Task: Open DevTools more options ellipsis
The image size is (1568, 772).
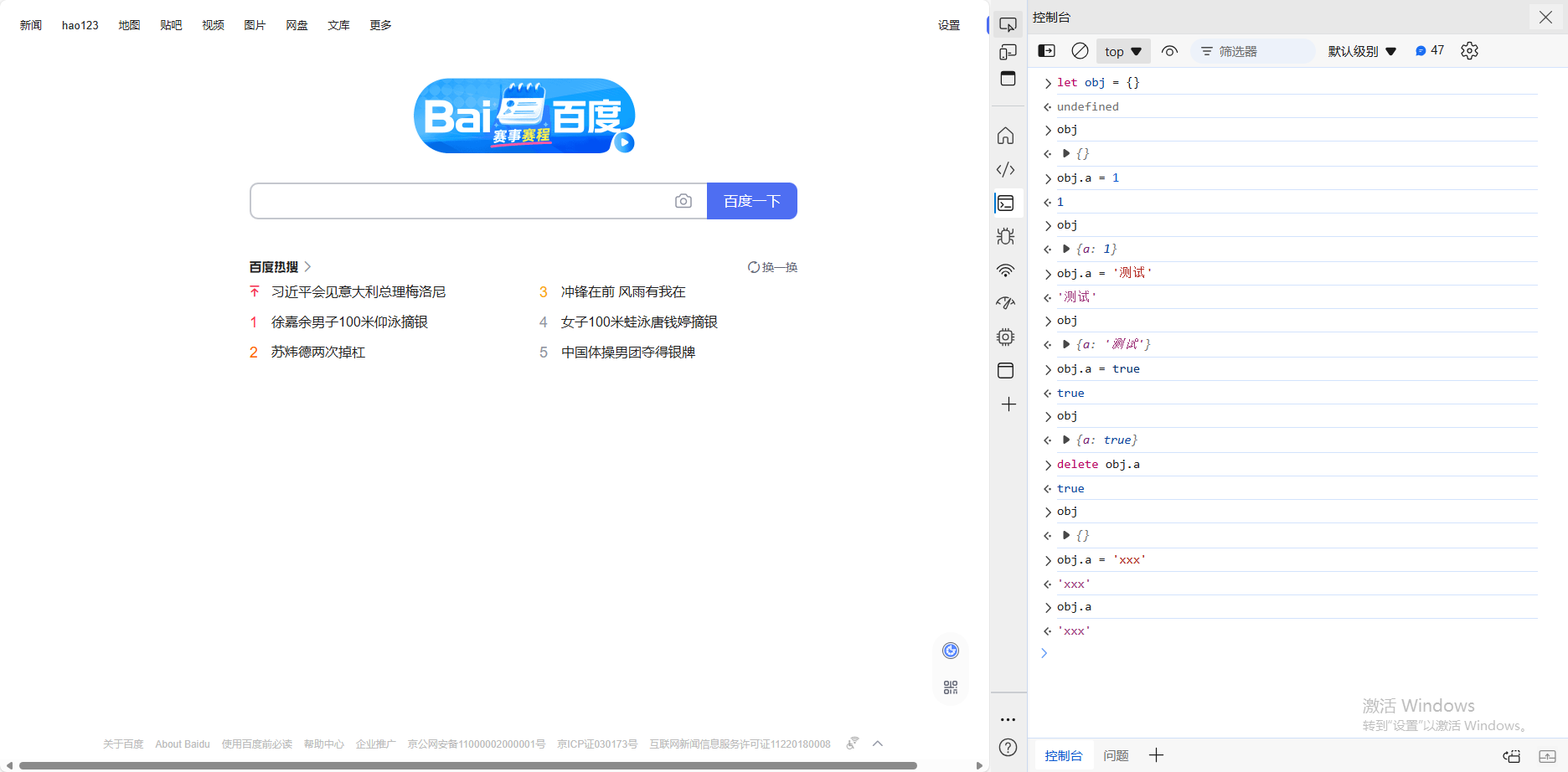Action: point(1008,719)
